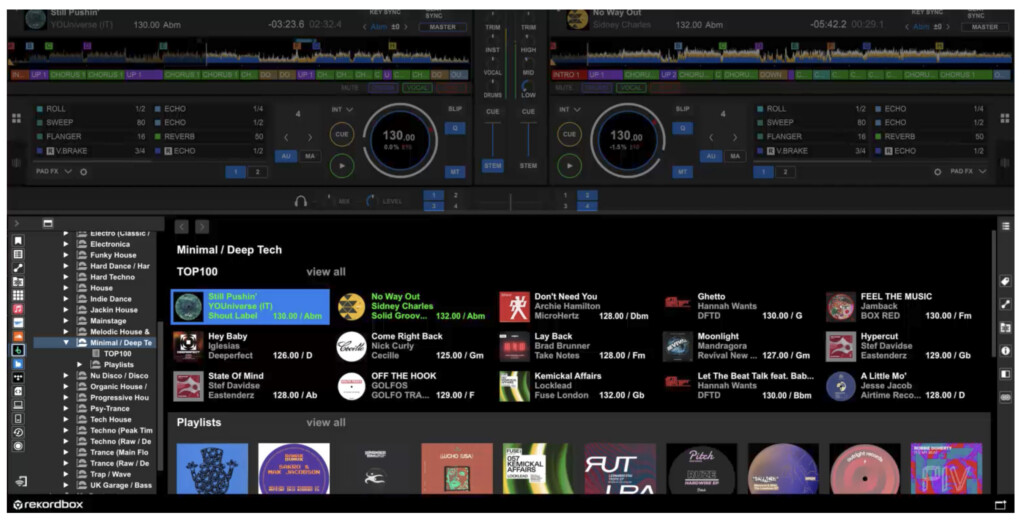Toggle the left STEM button in mixer

click(x=493, y=166)
